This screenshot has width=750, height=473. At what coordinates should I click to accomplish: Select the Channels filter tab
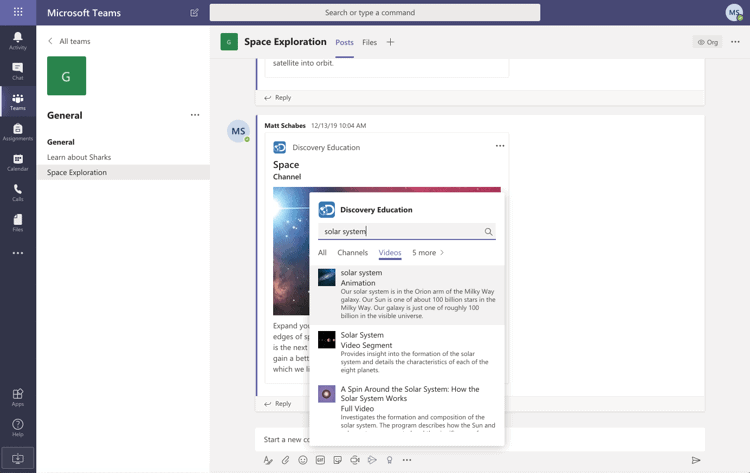coord(352,253)
